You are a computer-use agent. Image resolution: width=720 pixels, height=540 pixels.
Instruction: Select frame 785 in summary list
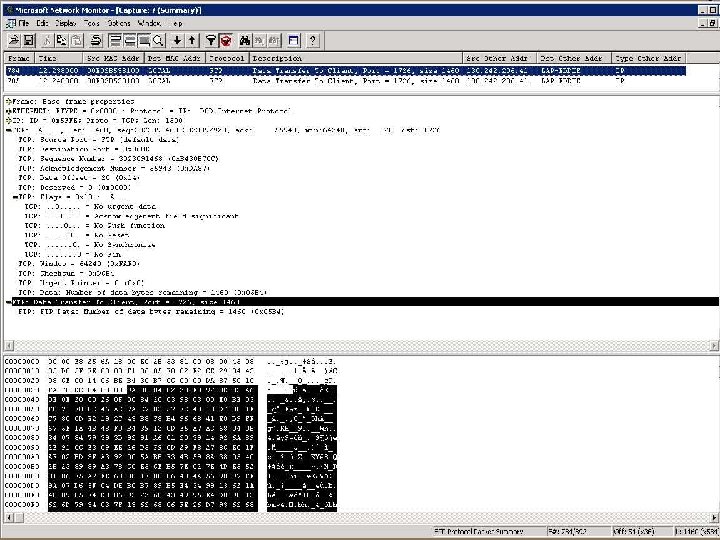[346, 81]
